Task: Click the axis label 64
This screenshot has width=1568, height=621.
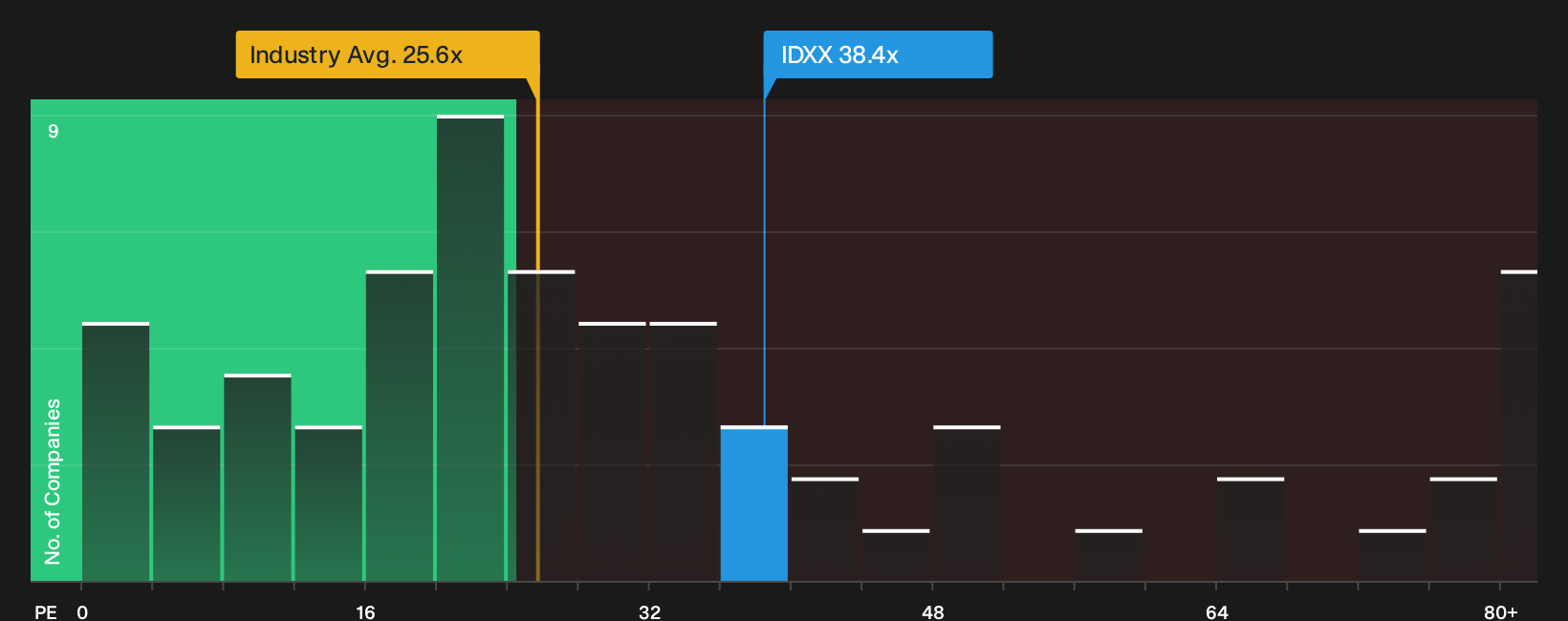Action: point(1216,611)
